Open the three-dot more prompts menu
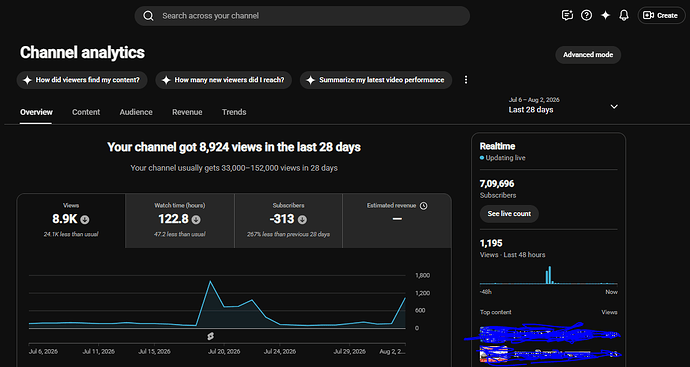The height and width of the screenshot is (367, 690). (466, 80)
